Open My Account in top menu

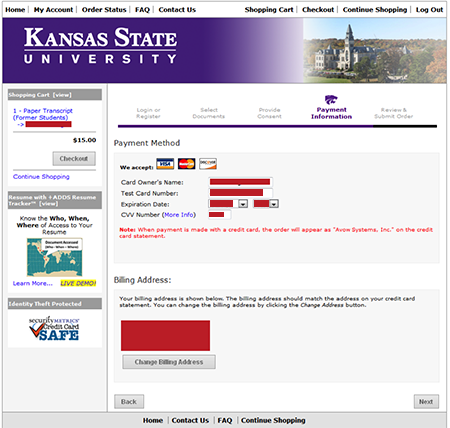[x=53, y=10]
